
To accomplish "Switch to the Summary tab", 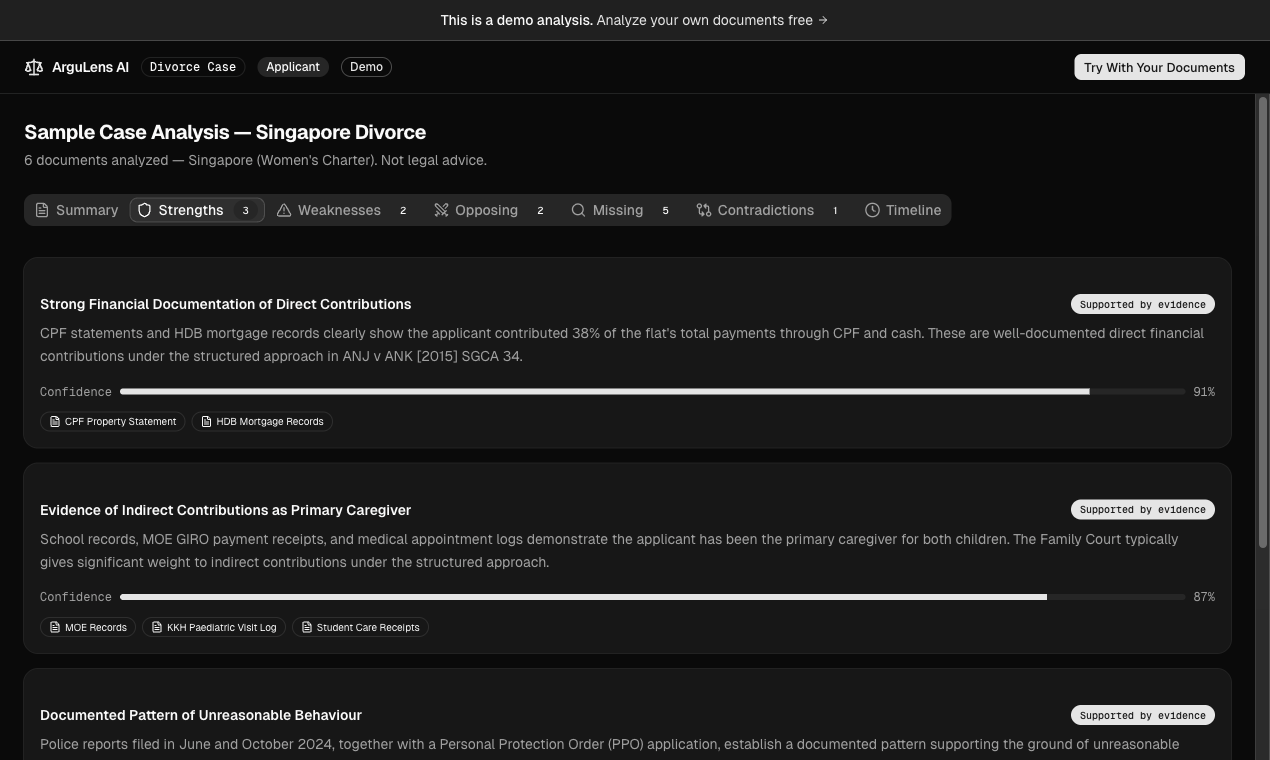I will coord(76,210).
